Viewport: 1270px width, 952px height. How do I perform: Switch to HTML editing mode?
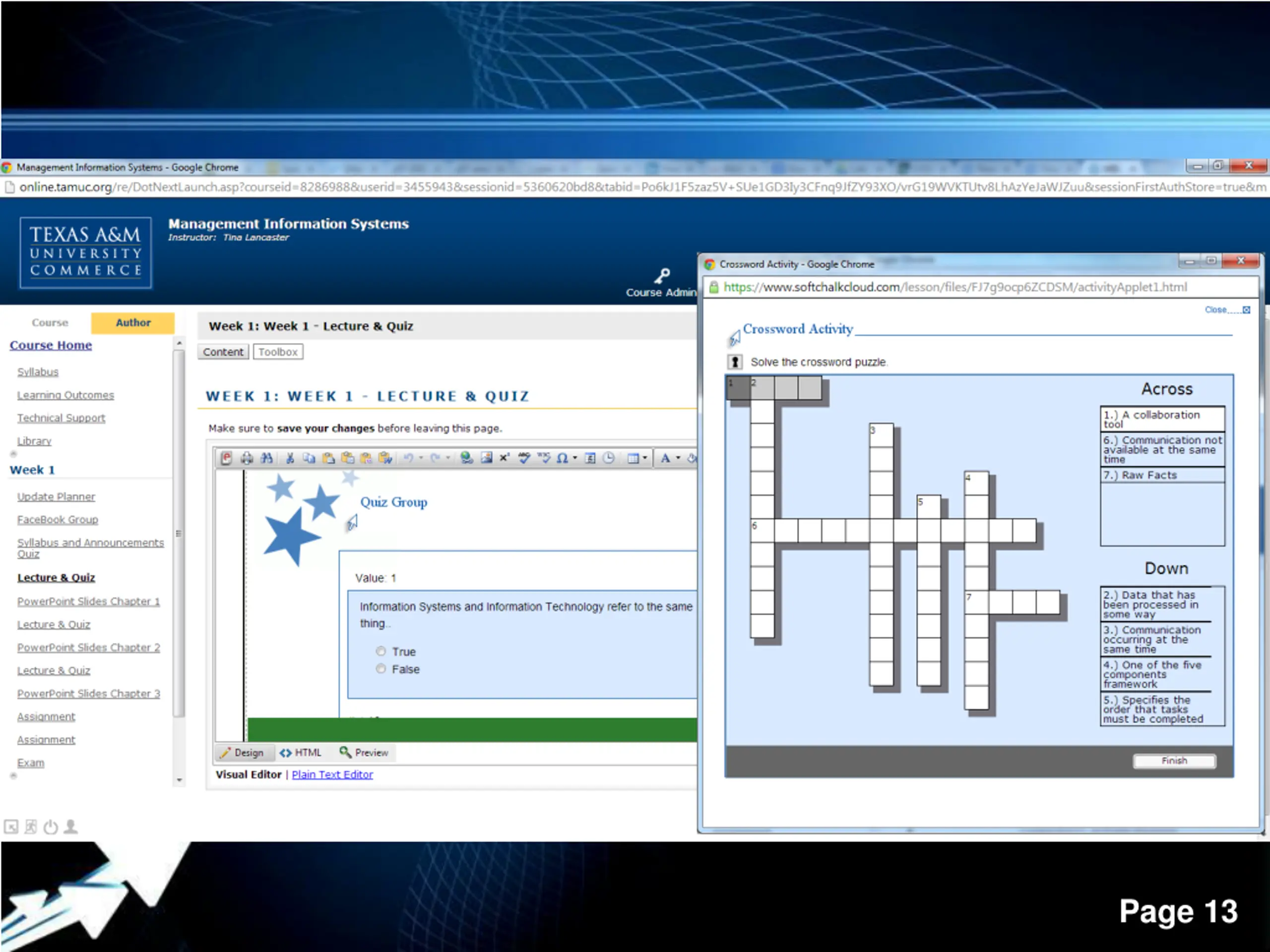point(300,752)
